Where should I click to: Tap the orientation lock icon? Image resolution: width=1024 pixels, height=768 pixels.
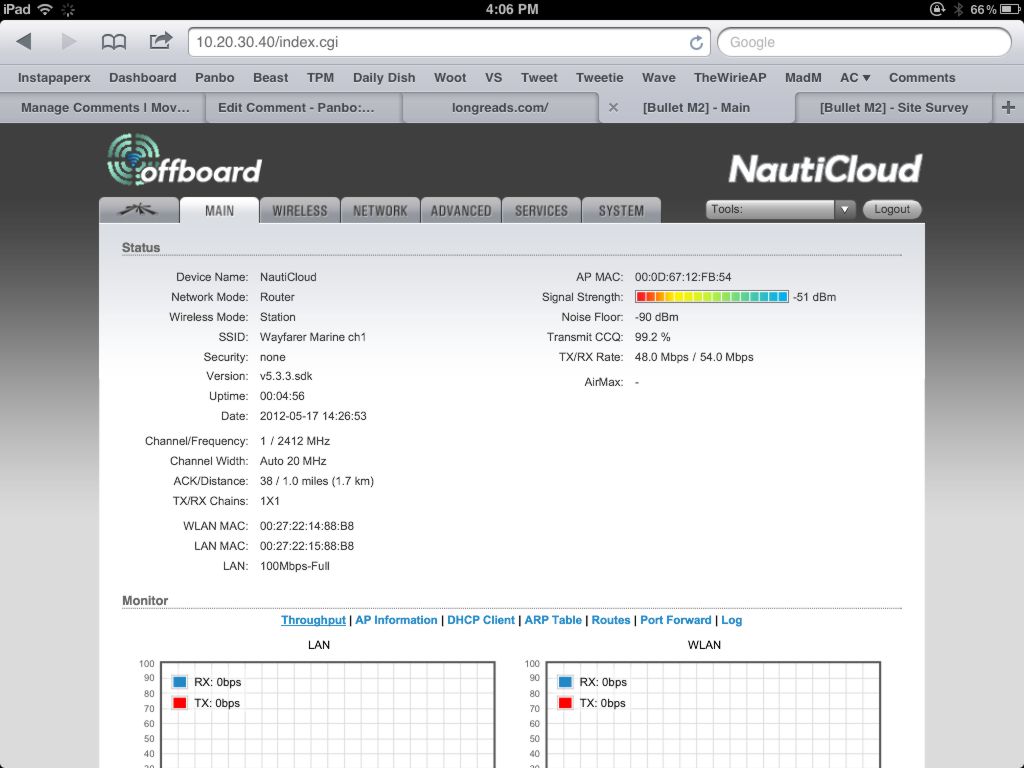[936, 9]
